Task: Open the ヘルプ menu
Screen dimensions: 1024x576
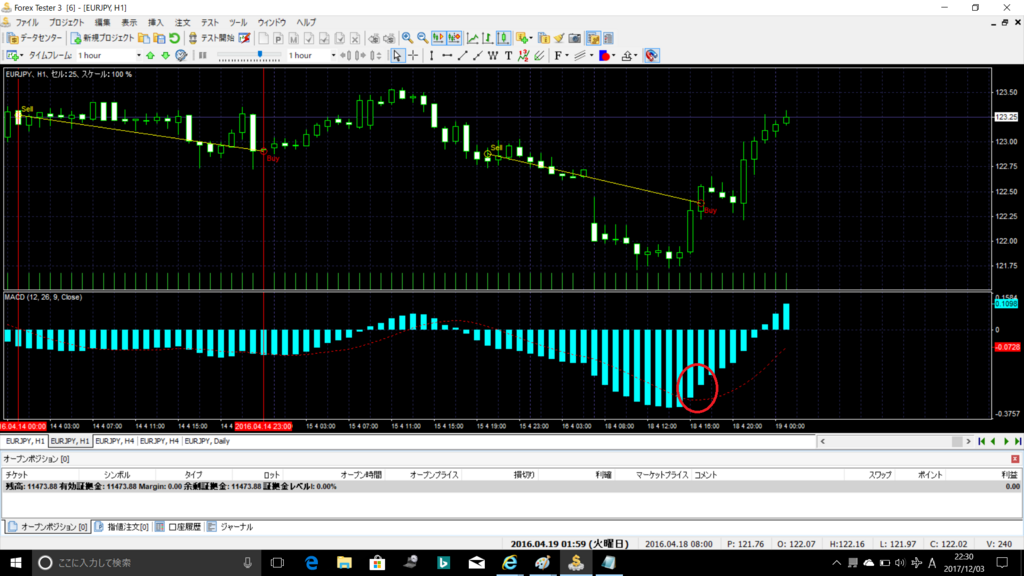Action: (x=306, y=22)
